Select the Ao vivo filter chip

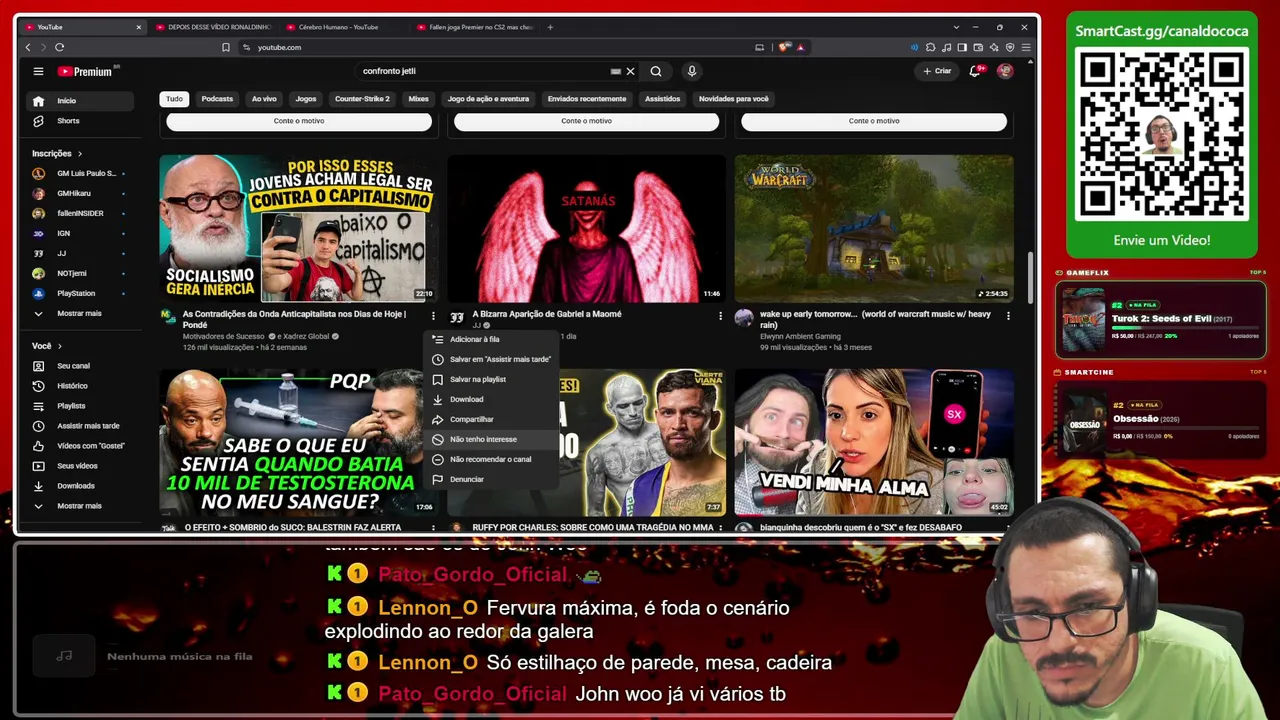pyautogui.click(x=264, y=99)
